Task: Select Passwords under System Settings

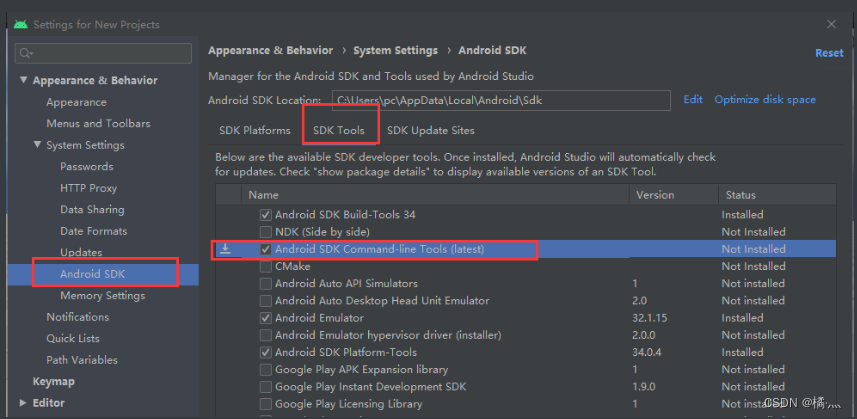Action: click(x=87, y=167)
